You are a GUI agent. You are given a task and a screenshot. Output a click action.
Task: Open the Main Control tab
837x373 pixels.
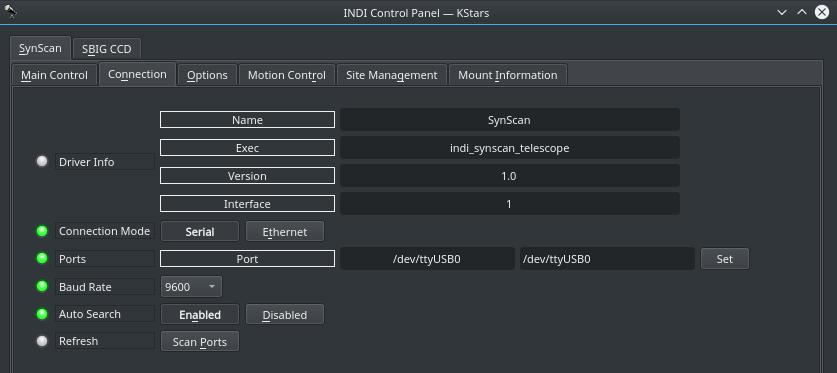point(54,75)
